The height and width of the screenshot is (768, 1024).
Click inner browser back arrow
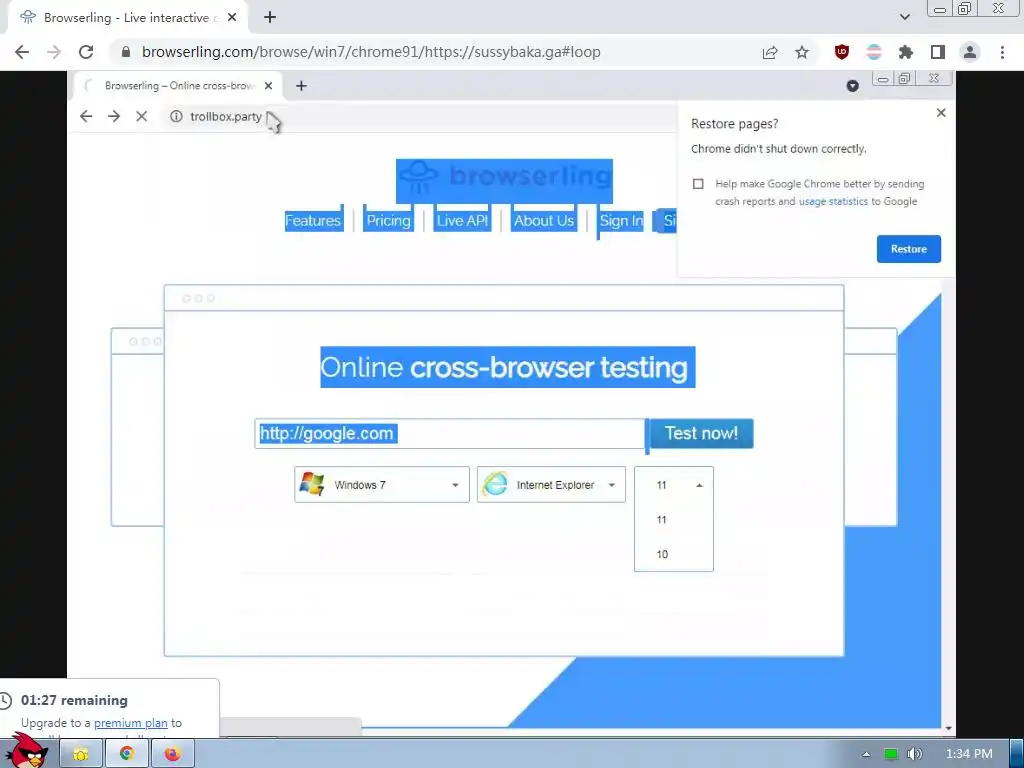[86, 116]
